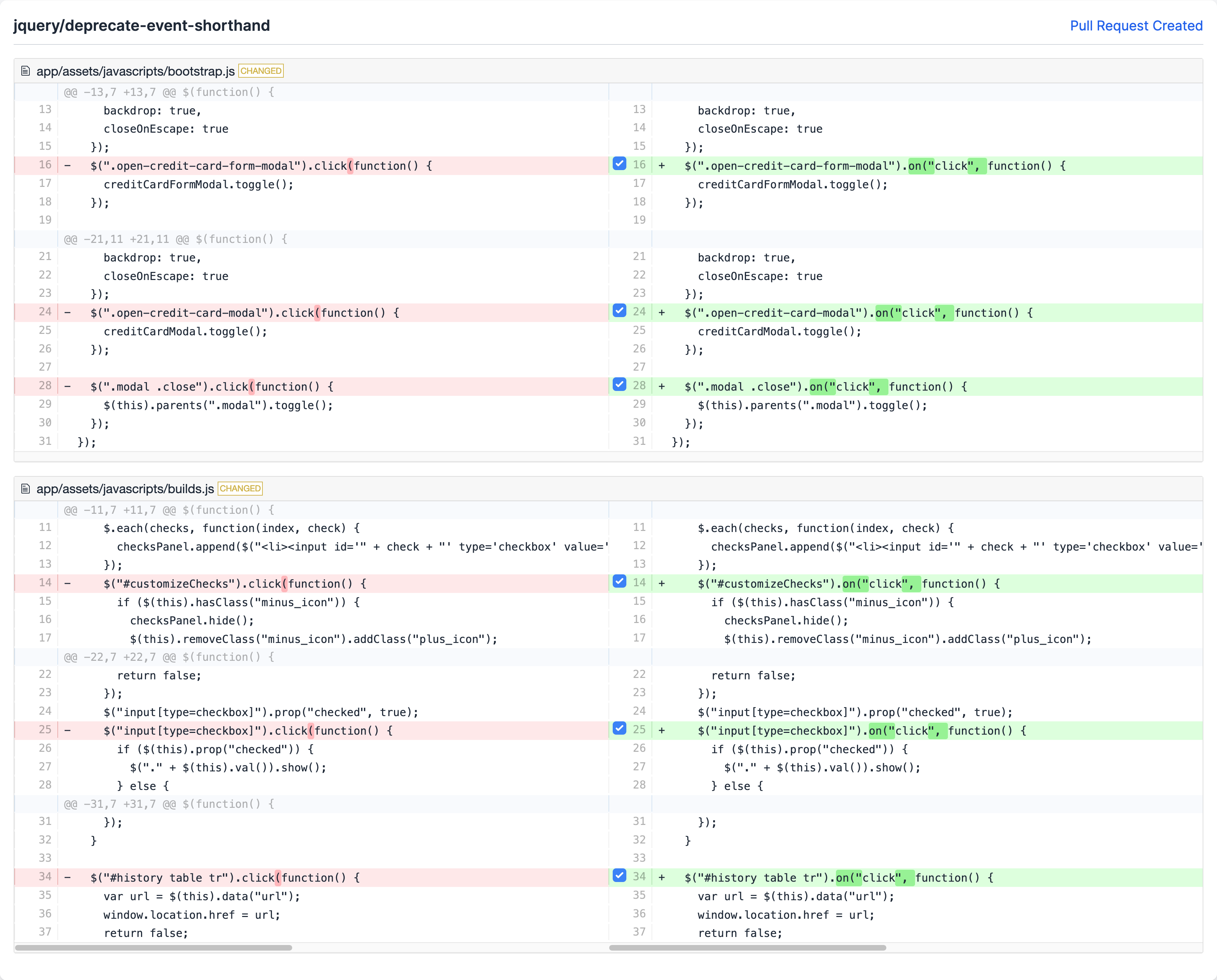Viewport: 1217px width, 980px height.
Task: Toggle checkbox for builds.js line 34 change
Action: tap(619, 876)
